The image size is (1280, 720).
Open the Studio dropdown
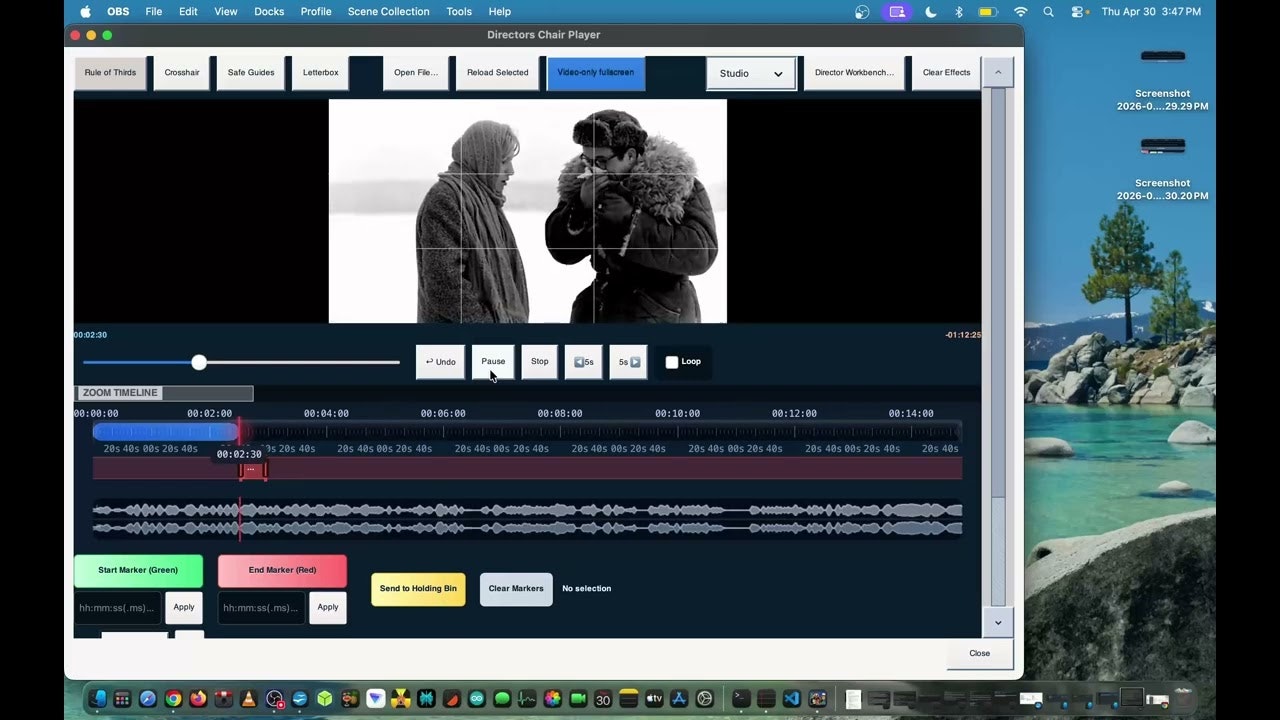pos(751,73)
